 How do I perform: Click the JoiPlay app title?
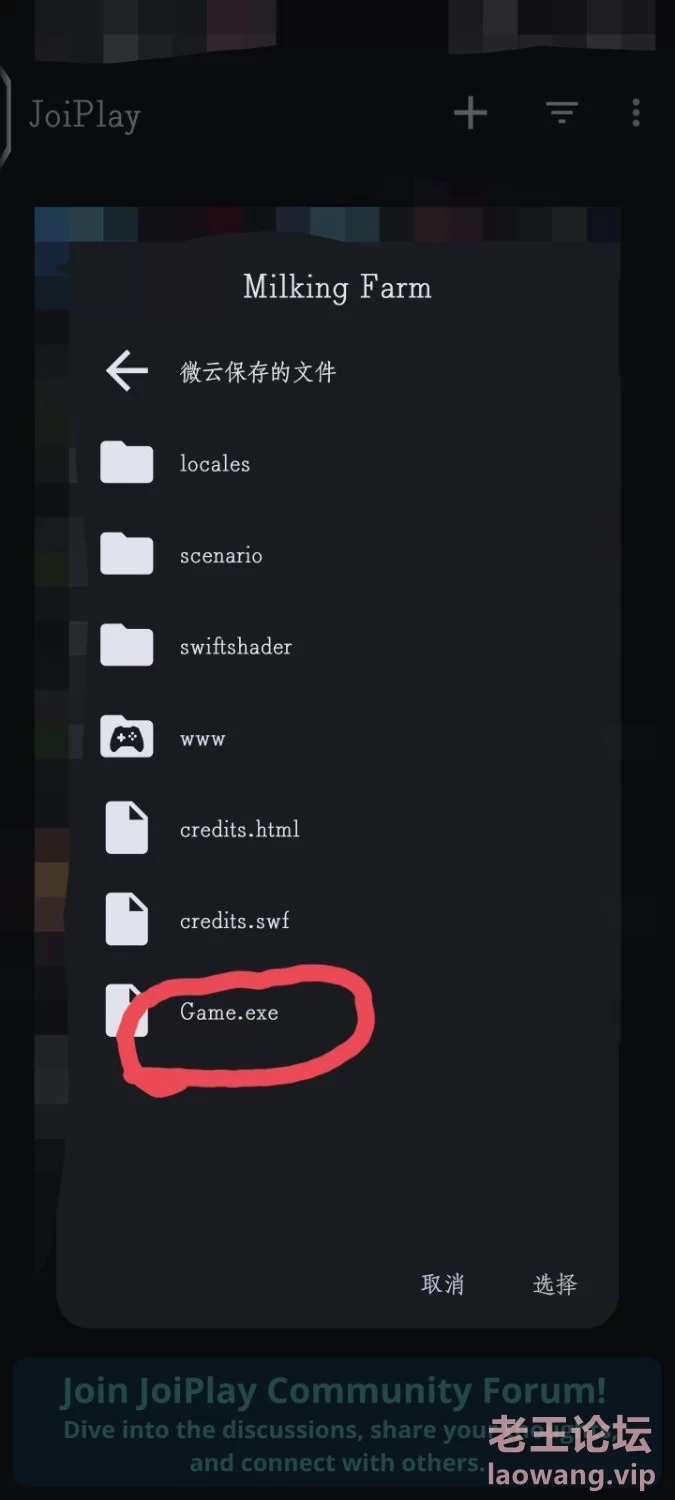click(x=85, y=115)
